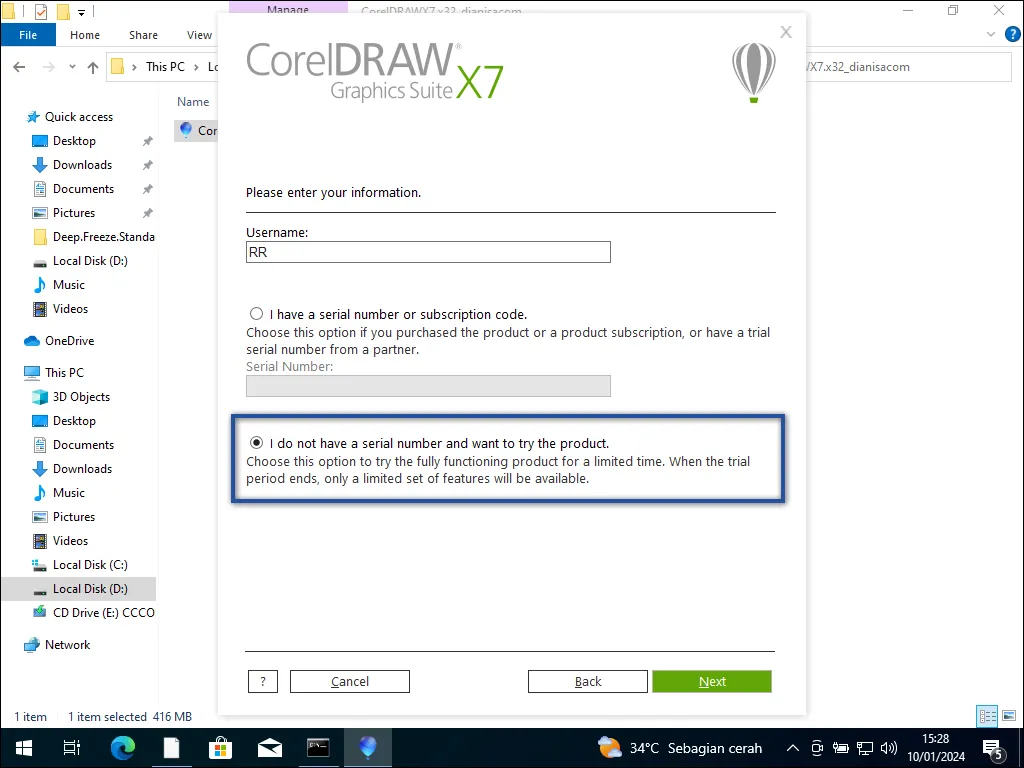Show hidden system tray icons
1024x768 pixels.
point(793,748)
